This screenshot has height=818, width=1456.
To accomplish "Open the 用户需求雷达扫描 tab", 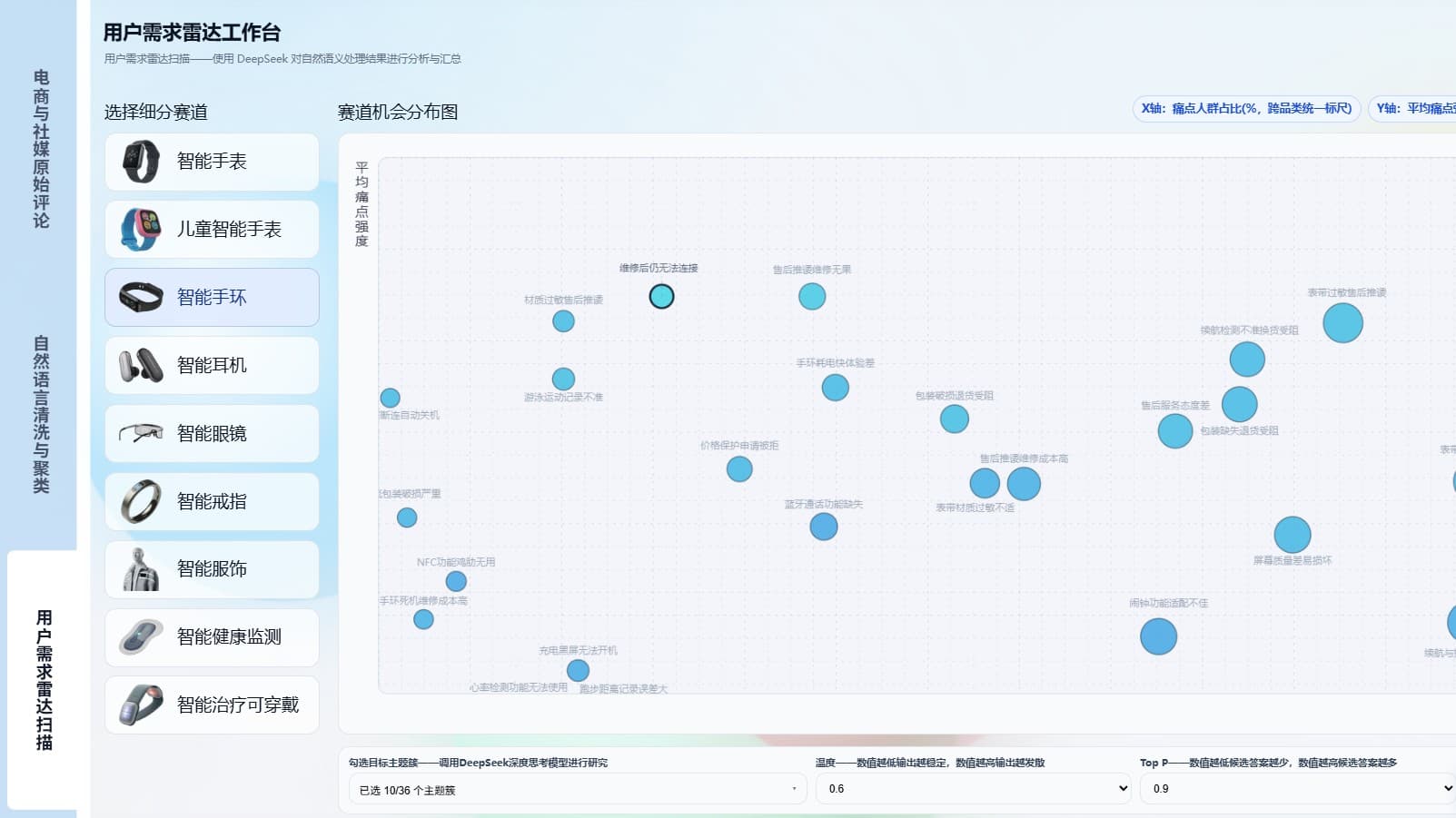I will click(x=43, y=680).
